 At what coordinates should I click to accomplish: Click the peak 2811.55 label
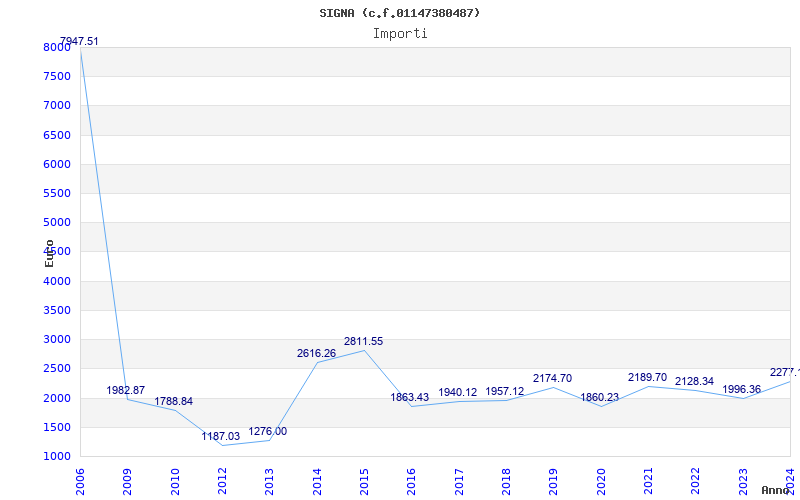click(x=363, y=341)
